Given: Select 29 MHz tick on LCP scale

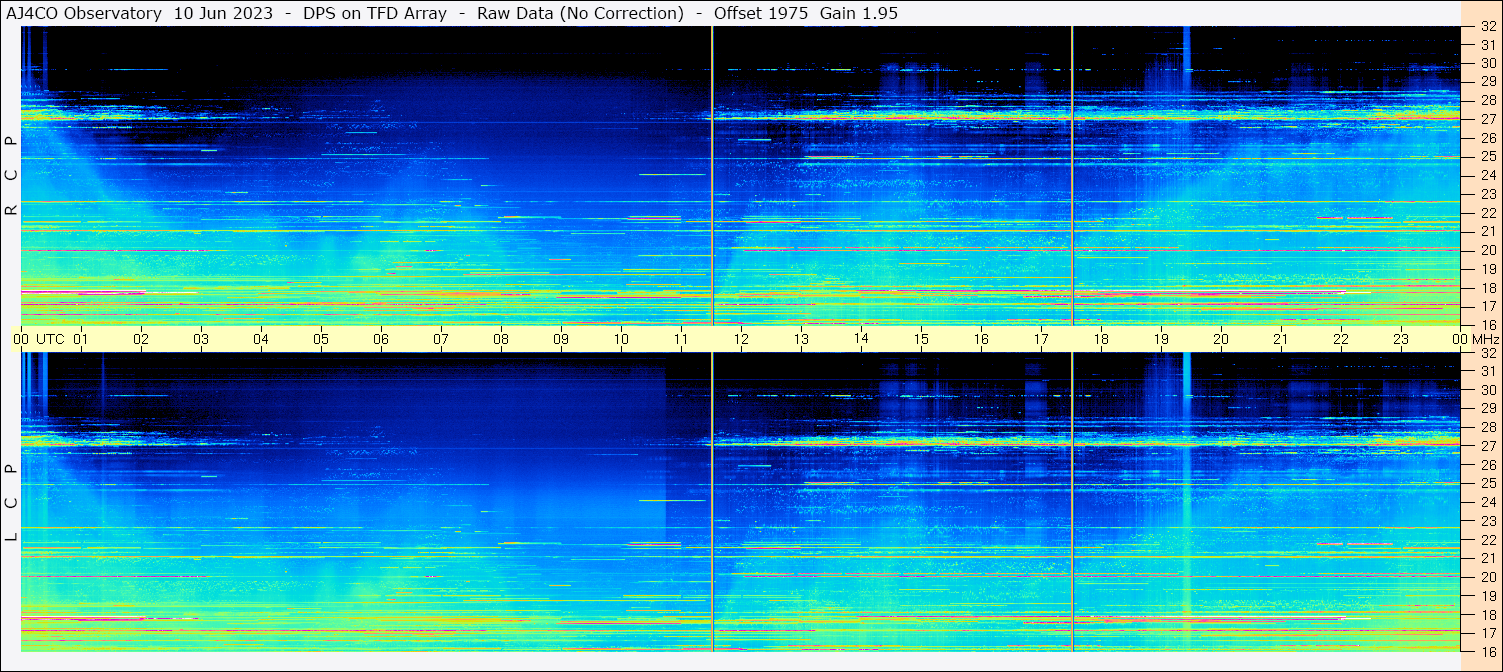Looking at the screenshot, I should 1487,409.
